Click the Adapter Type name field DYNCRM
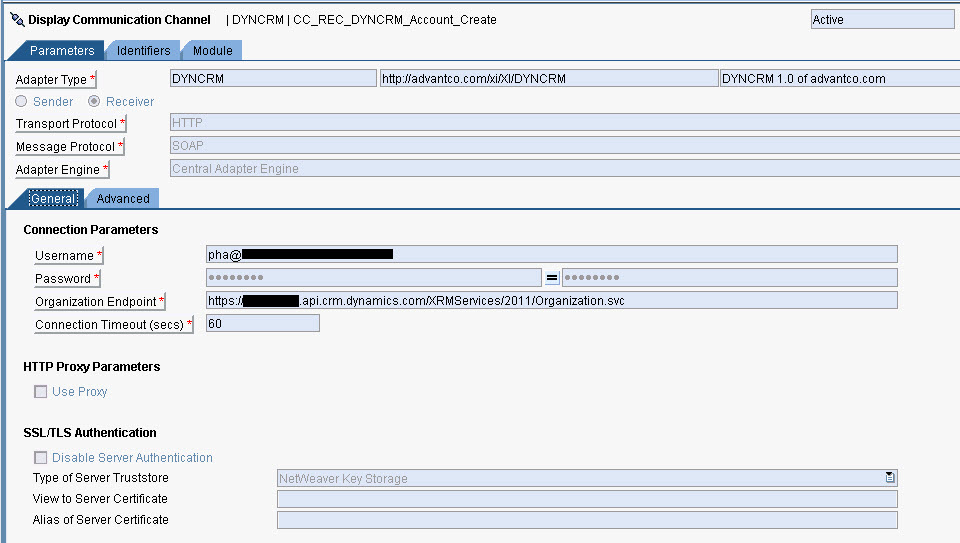 pos(273,78)
